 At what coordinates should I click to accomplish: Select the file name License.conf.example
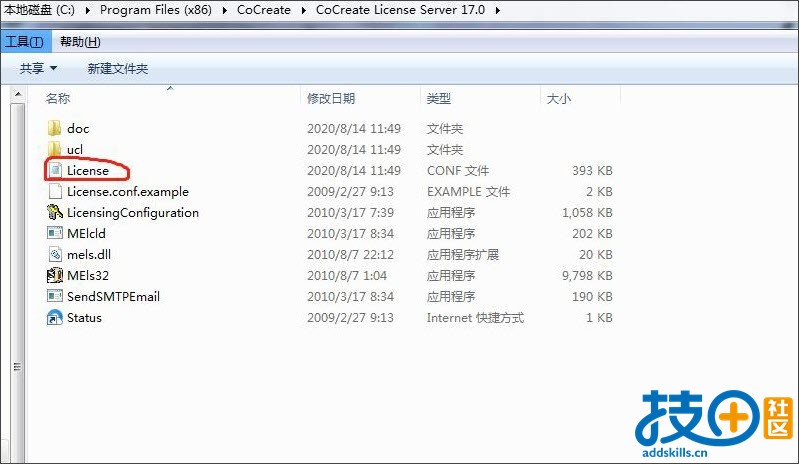[x=128, y=192]
